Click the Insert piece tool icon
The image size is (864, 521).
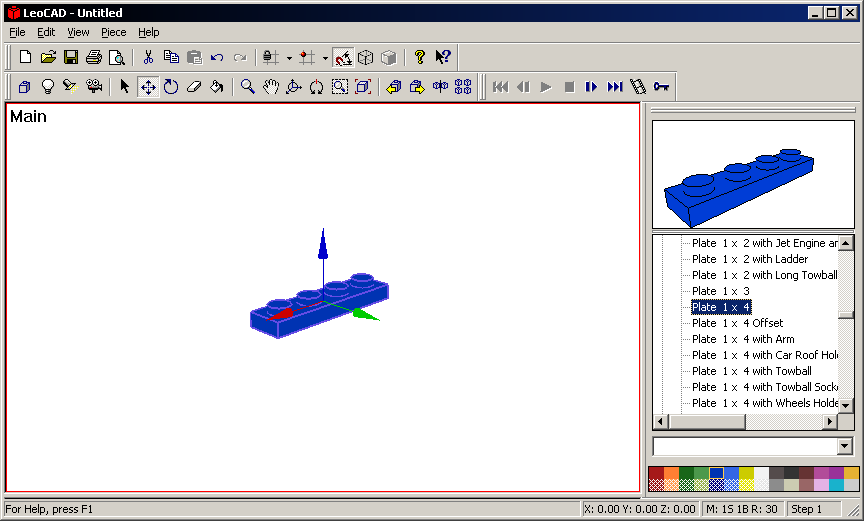pyautogui.click(x=24, y=87)
